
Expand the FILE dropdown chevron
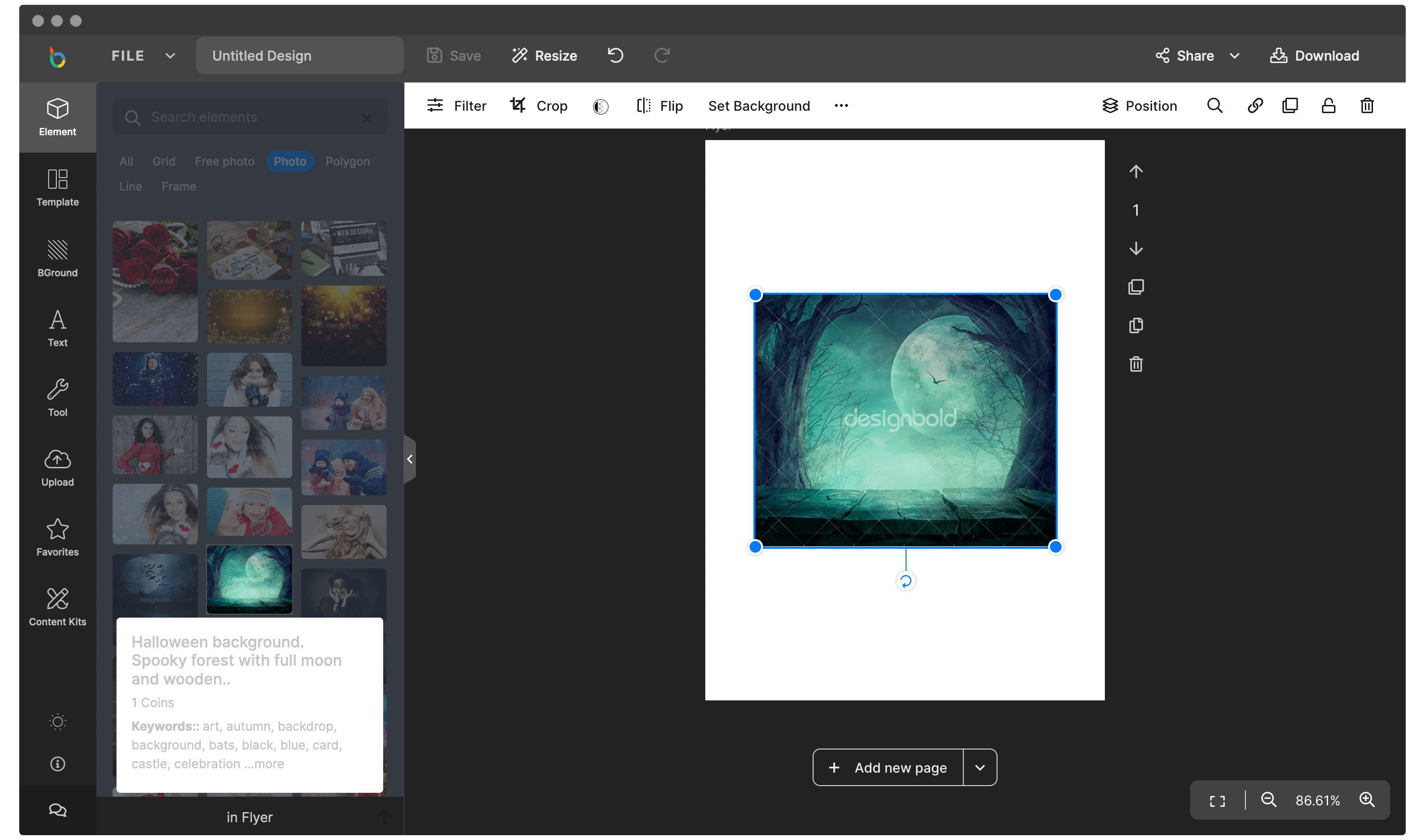170,55
